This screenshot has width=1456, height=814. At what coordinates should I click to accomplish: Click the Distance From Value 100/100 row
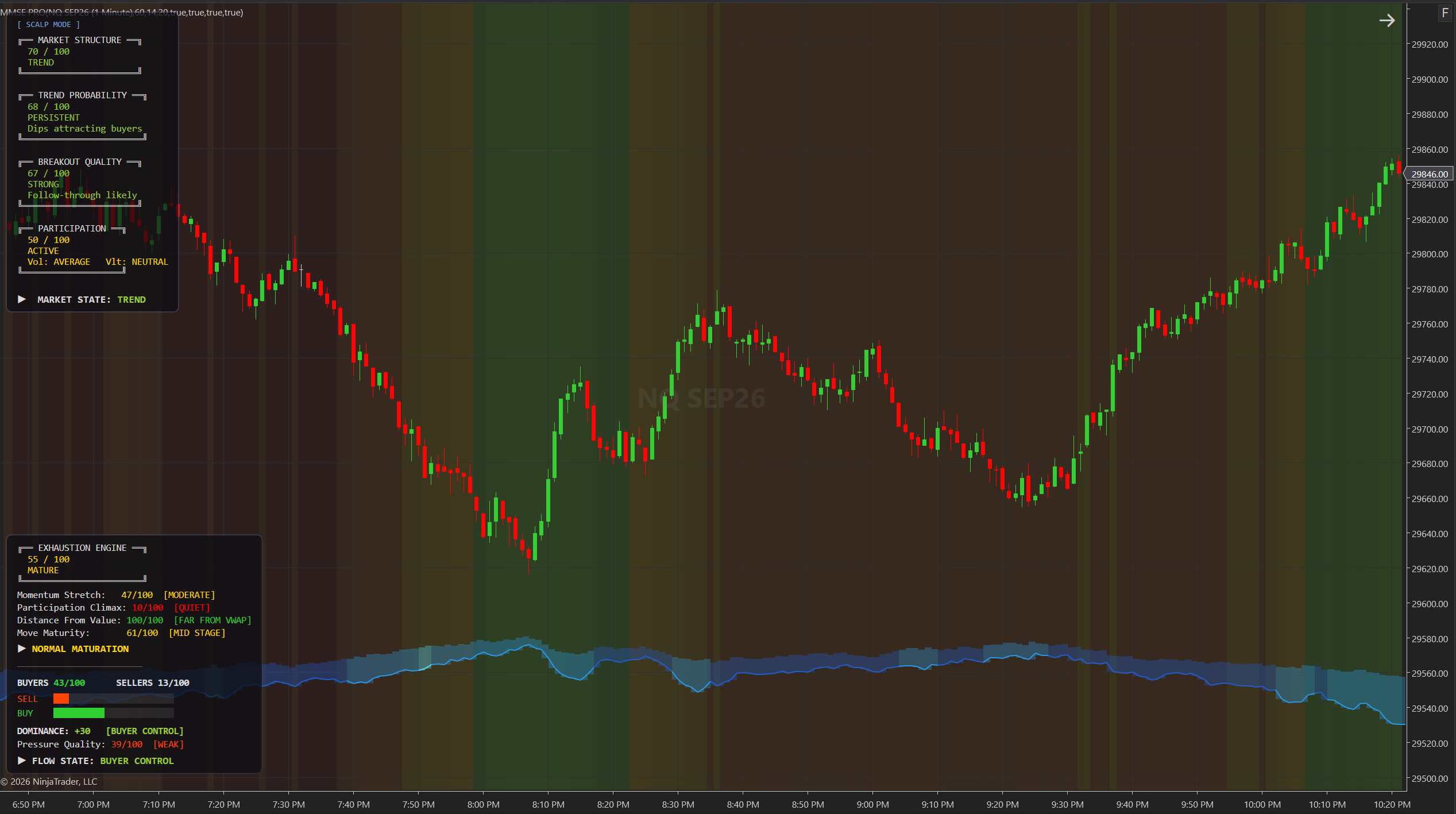pos(134,620)
